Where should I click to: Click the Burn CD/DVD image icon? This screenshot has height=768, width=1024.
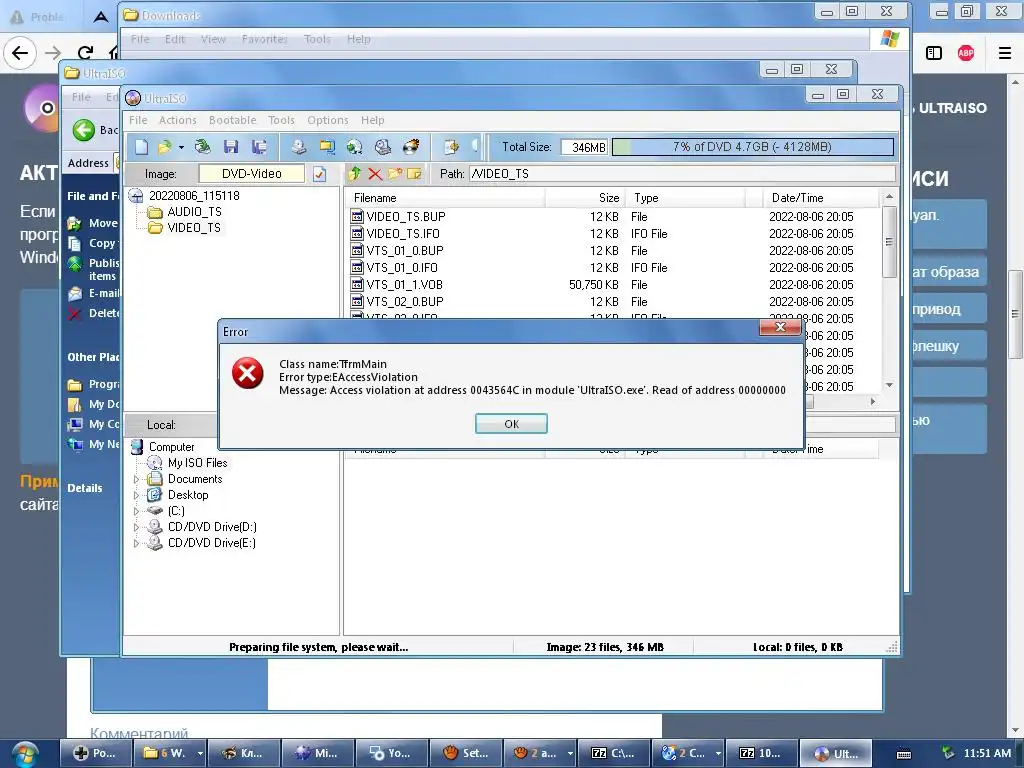pyautogui.click(x=411, y=147)
